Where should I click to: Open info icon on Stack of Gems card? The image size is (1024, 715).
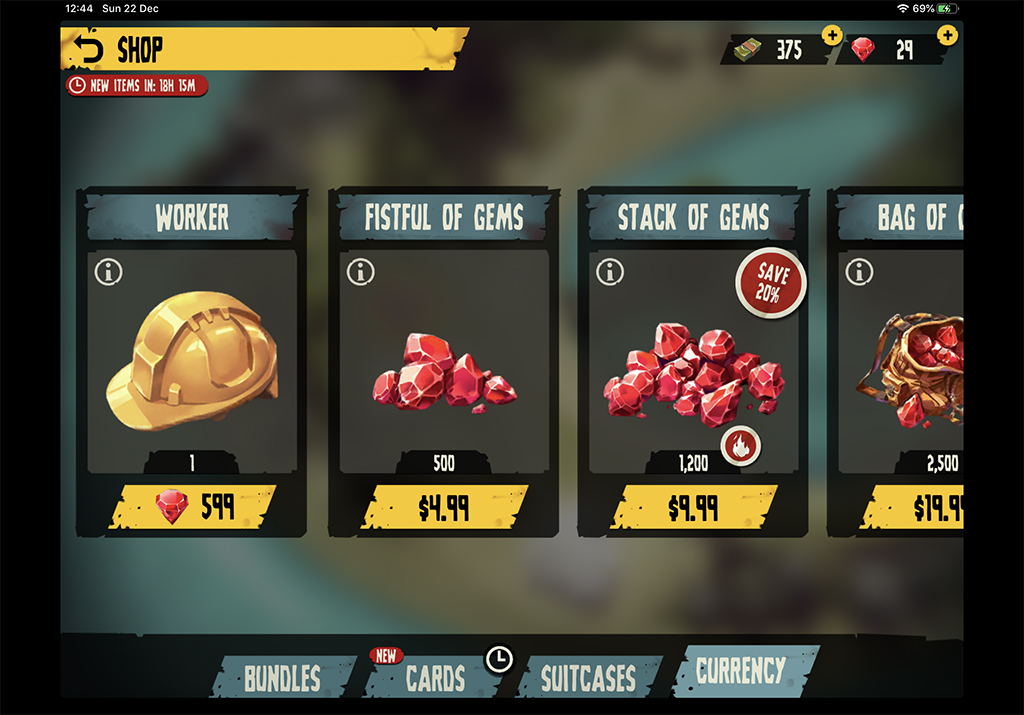[610, 272]
